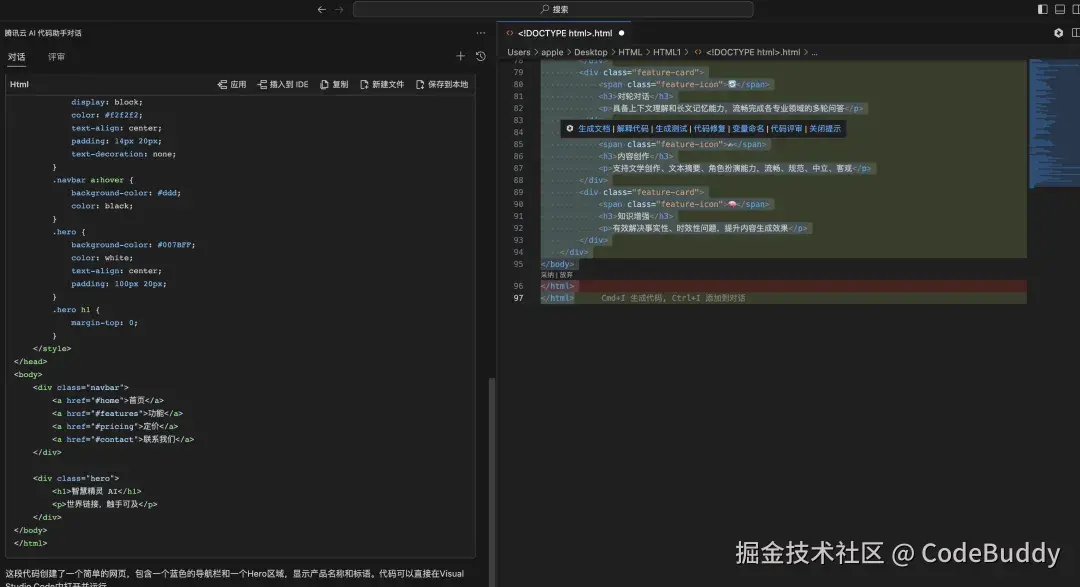Click the #0078FF color value in chat code

tap(175, 245)
